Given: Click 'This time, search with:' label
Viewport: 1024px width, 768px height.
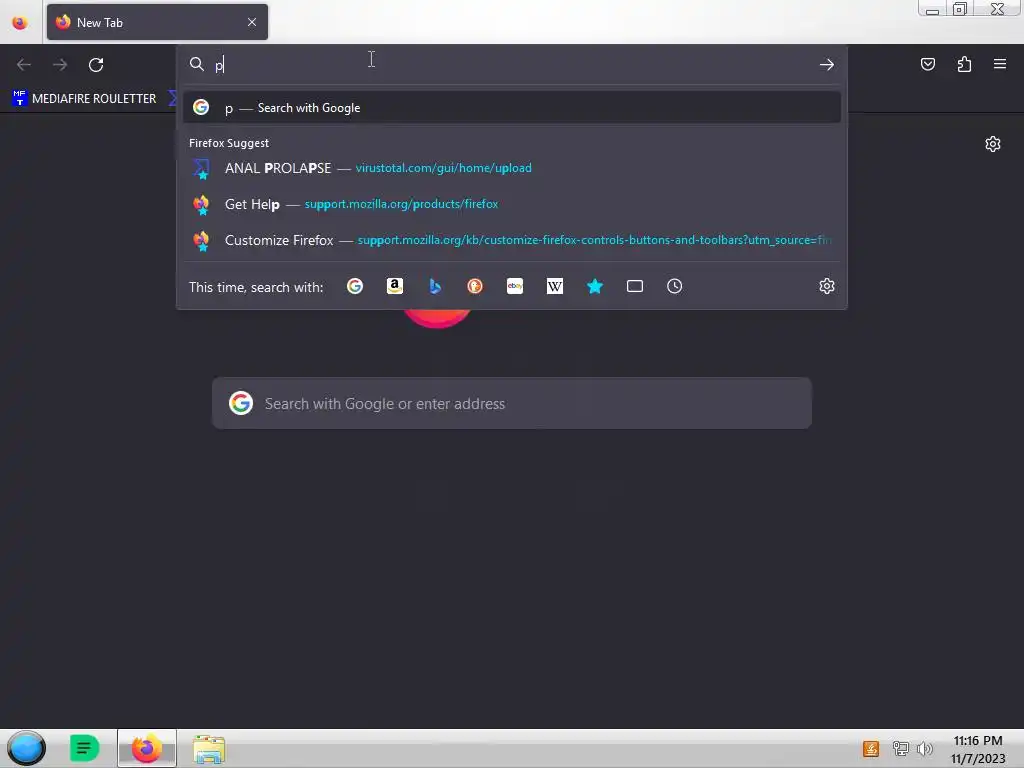Looking at the screenshot, I should [256, 287].
